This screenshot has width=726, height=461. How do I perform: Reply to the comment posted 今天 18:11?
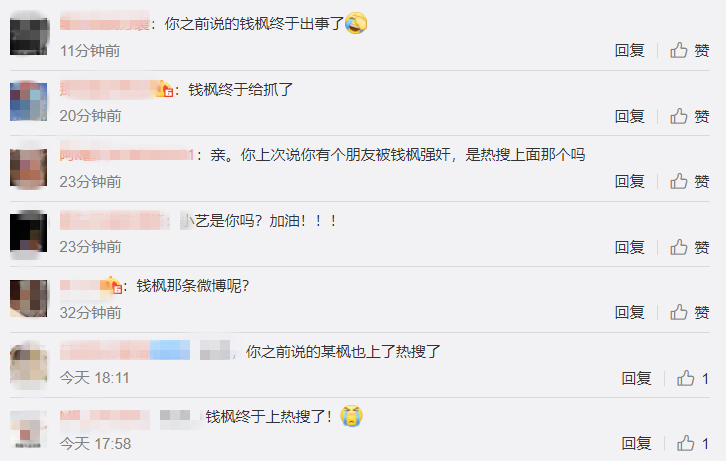point(636,378)
